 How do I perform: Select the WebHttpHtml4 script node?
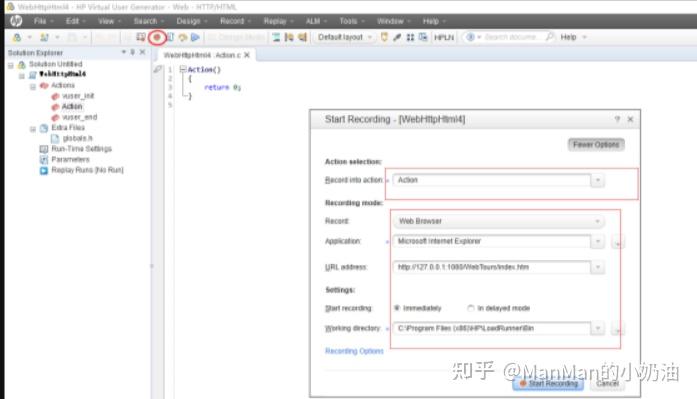pos(62,74)
